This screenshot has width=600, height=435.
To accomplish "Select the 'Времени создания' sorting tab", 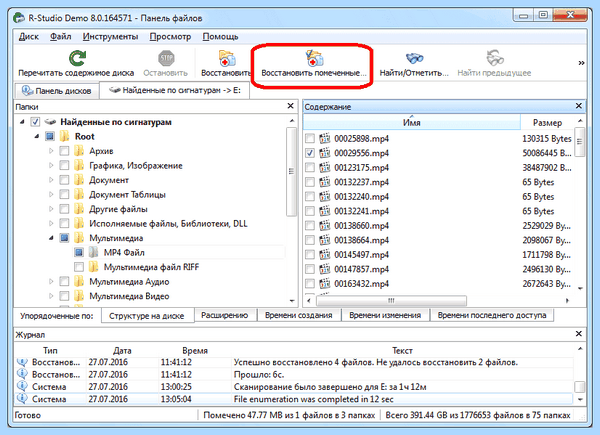I will pos(298,315).
